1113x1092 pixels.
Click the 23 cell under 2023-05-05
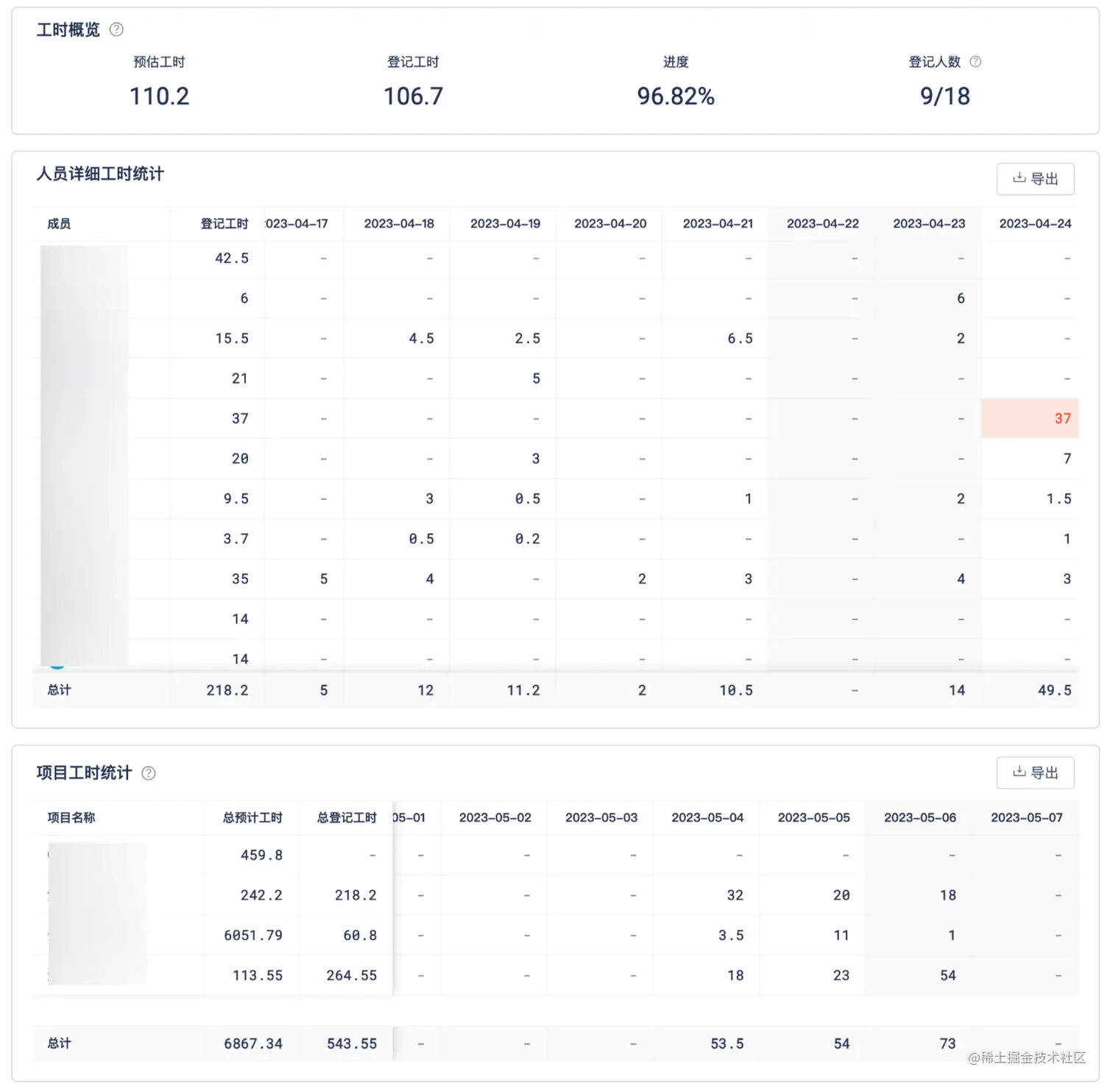[841, 976]
